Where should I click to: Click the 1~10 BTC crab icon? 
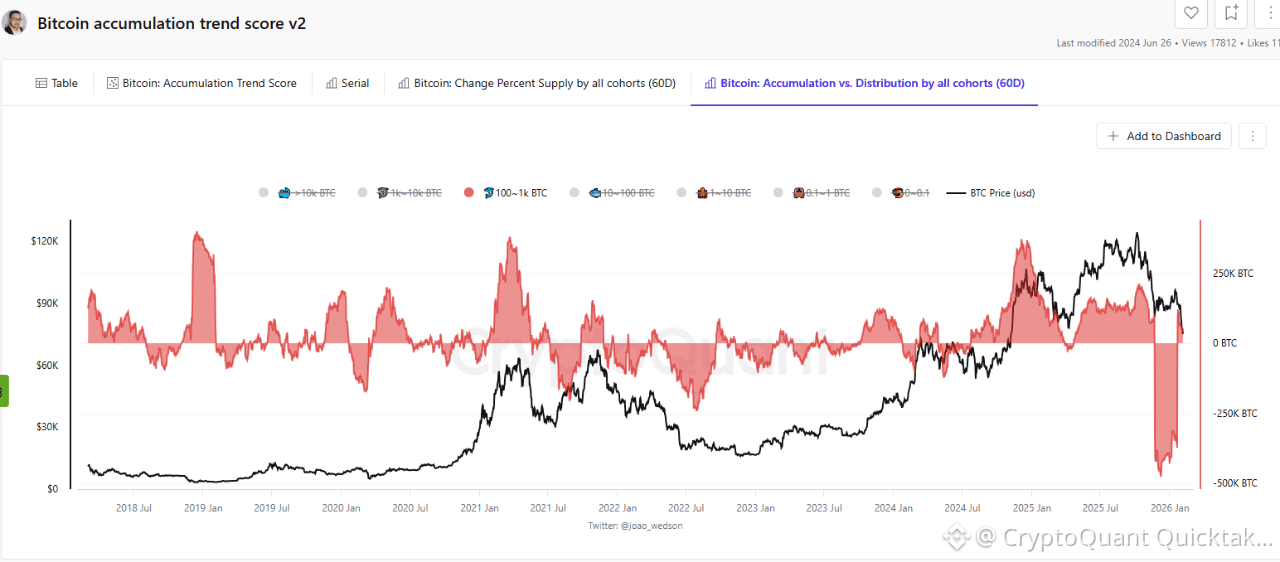click(x=703, y=193)
